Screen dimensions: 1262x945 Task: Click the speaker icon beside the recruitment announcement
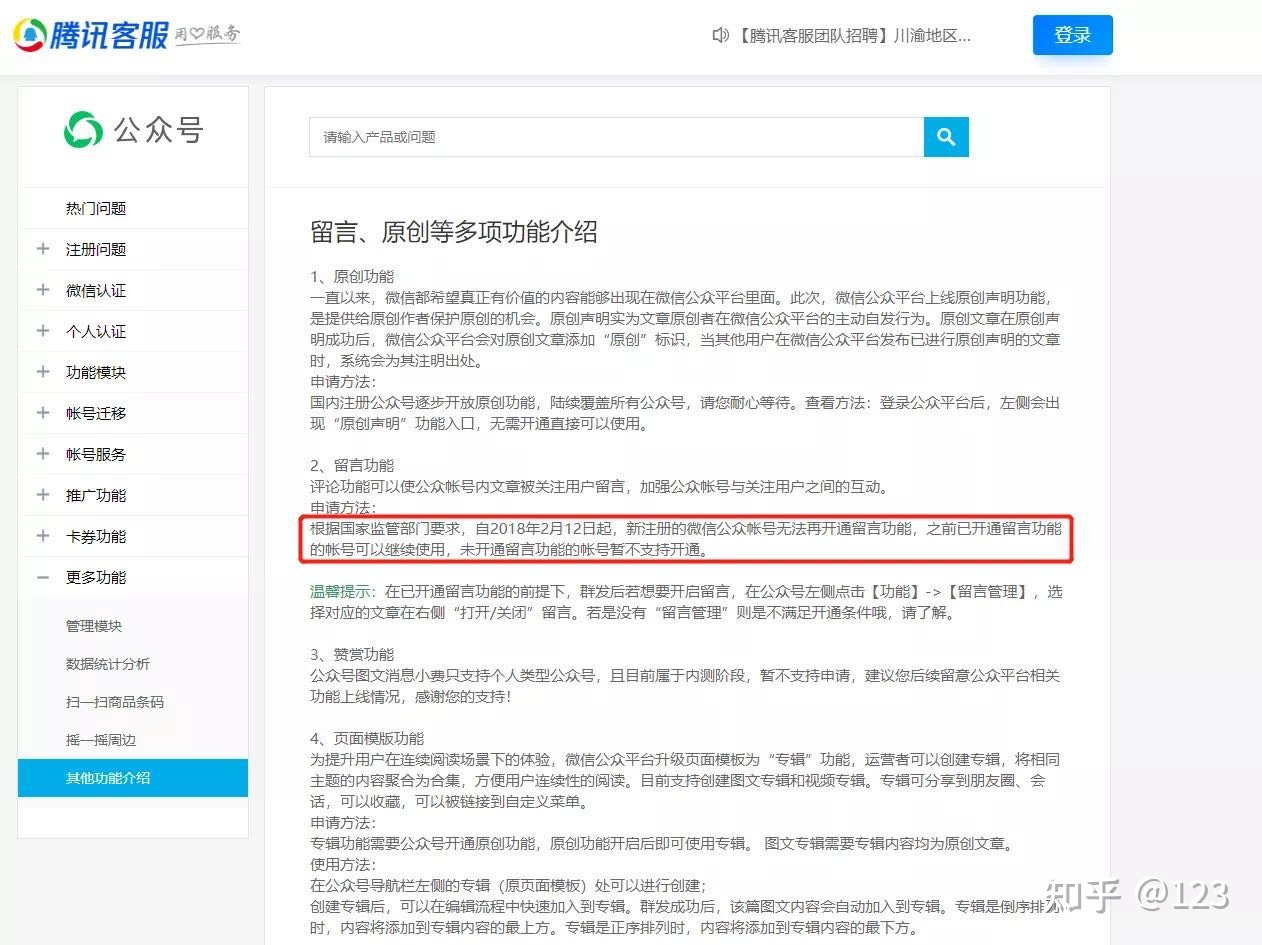[x=720, y=35]
